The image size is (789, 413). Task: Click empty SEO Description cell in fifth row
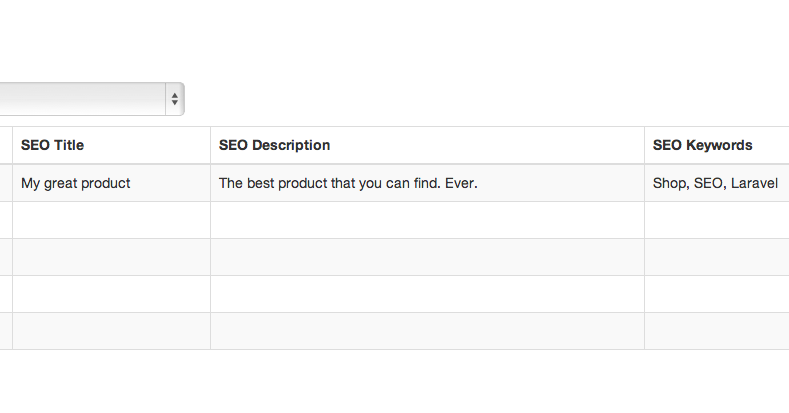[x=427, y=331]
